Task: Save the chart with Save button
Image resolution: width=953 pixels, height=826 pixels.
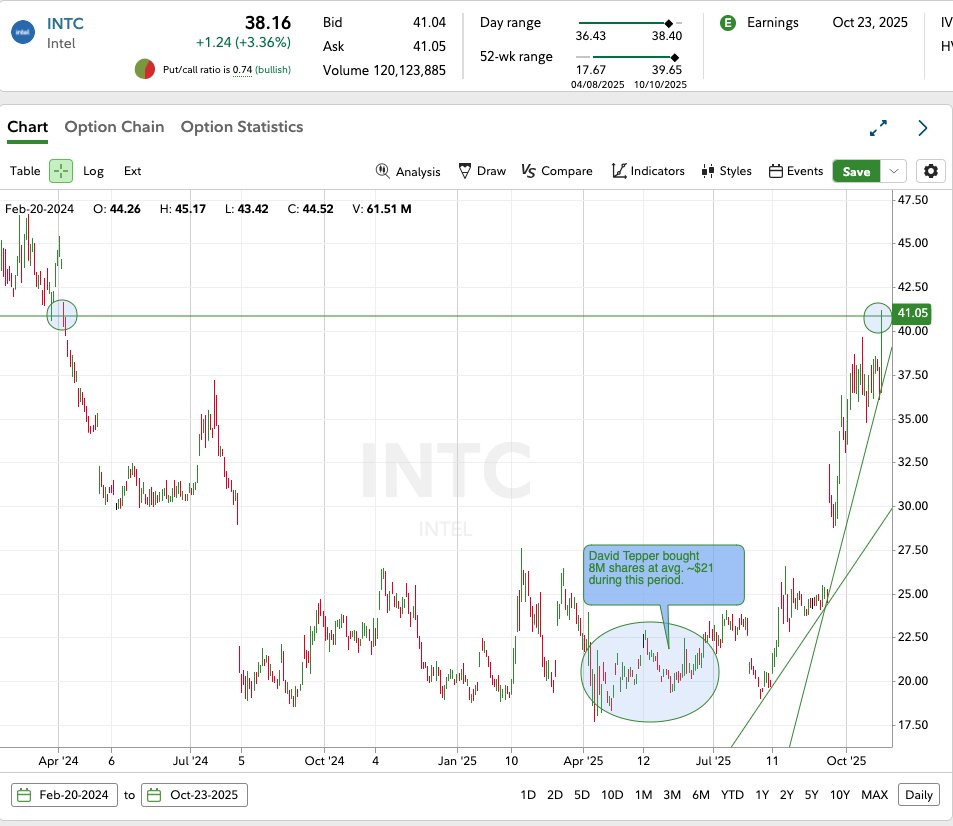Action: (x=856, y=171)
